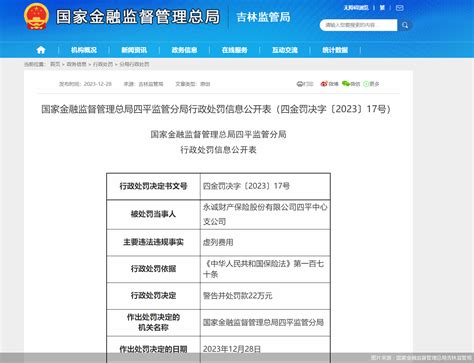The height and width of the screenshot is (363, 474).
Task: Click the 无障碍浏览 link at top
Action: (x=356, y=7)
